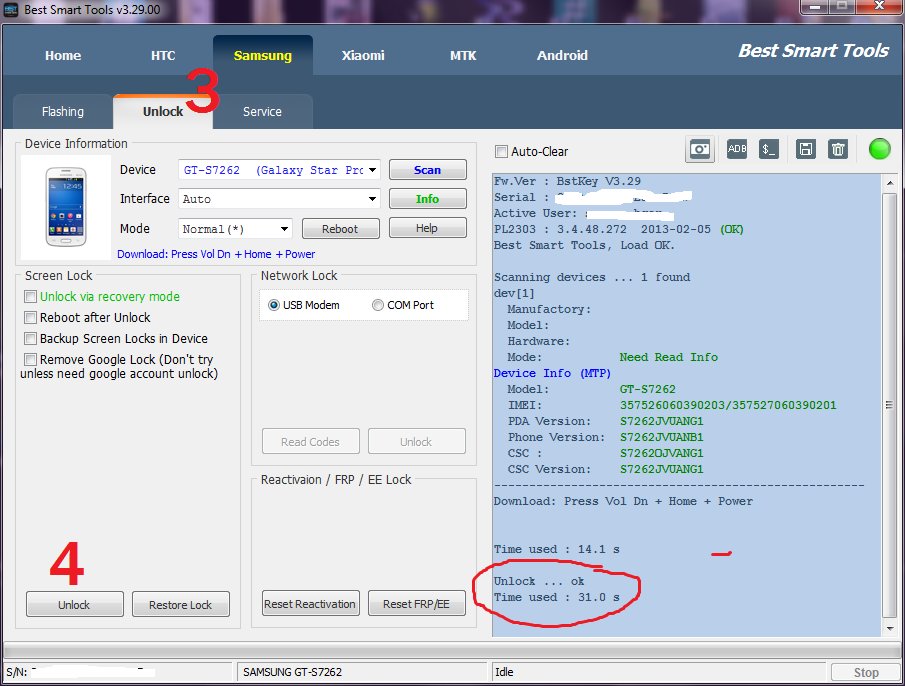Click the Read Codes button
The image size is (905, 686).
click(x=311, y=441)
